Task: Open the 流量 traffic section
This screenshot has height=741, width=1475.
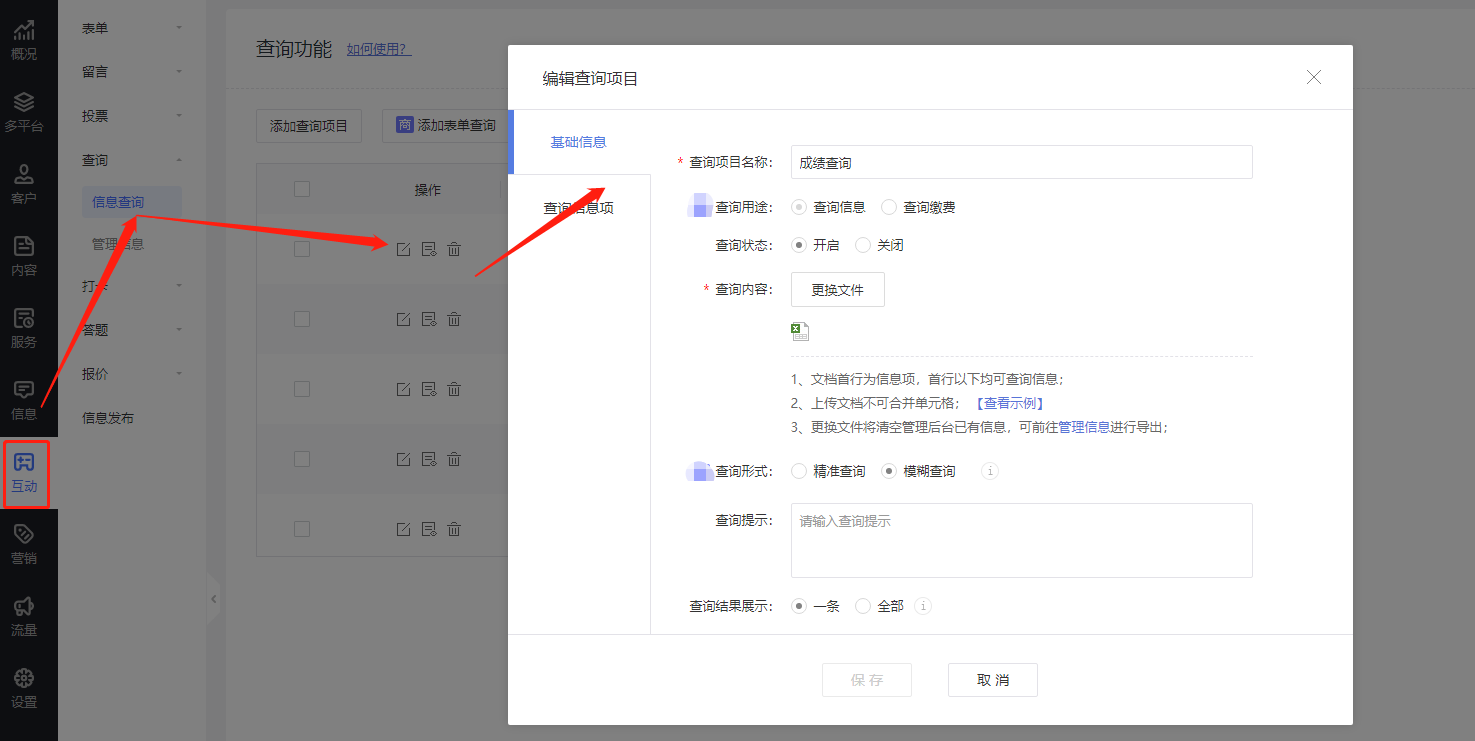Action: [24, 616]
